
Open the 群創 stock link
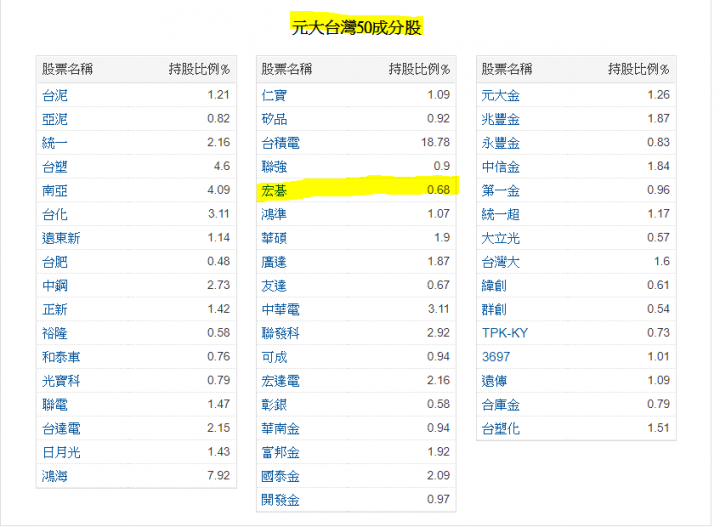[494, 309]
